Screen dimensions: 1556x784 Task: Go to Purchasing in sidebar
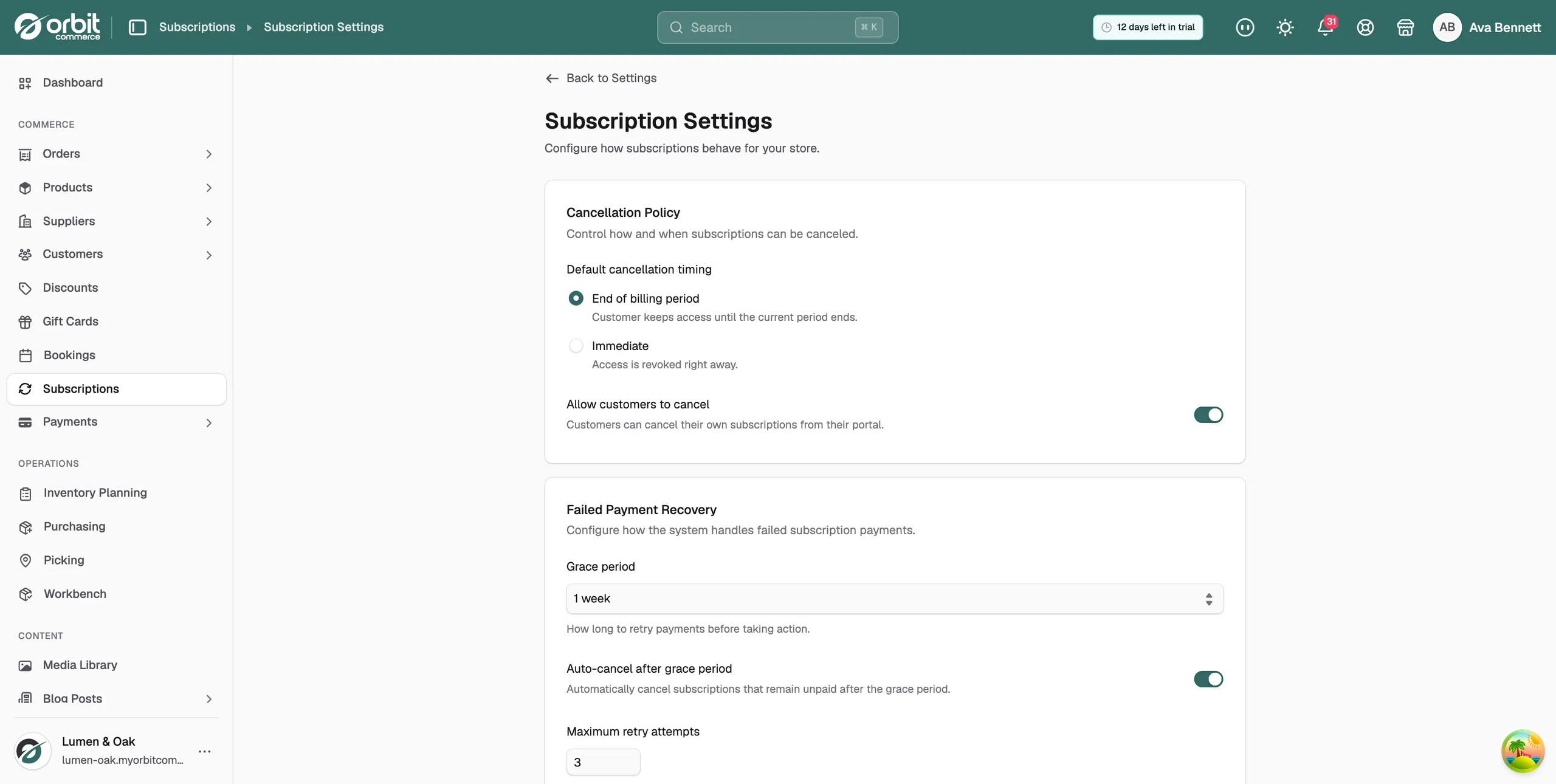tap(117, 526)
